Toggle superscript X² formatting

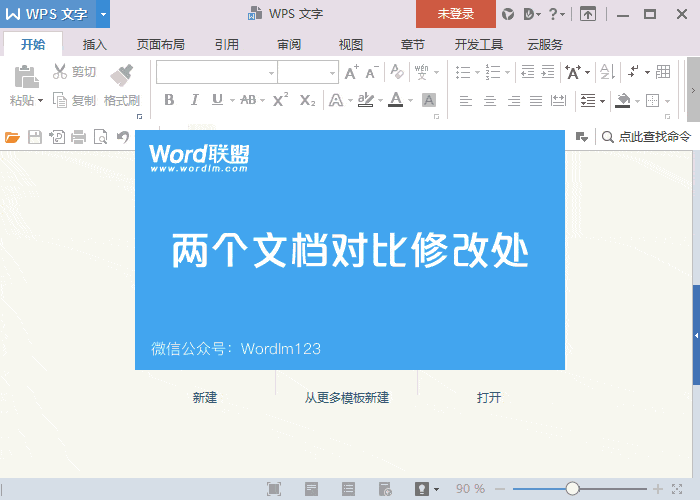tap(280, 100)
